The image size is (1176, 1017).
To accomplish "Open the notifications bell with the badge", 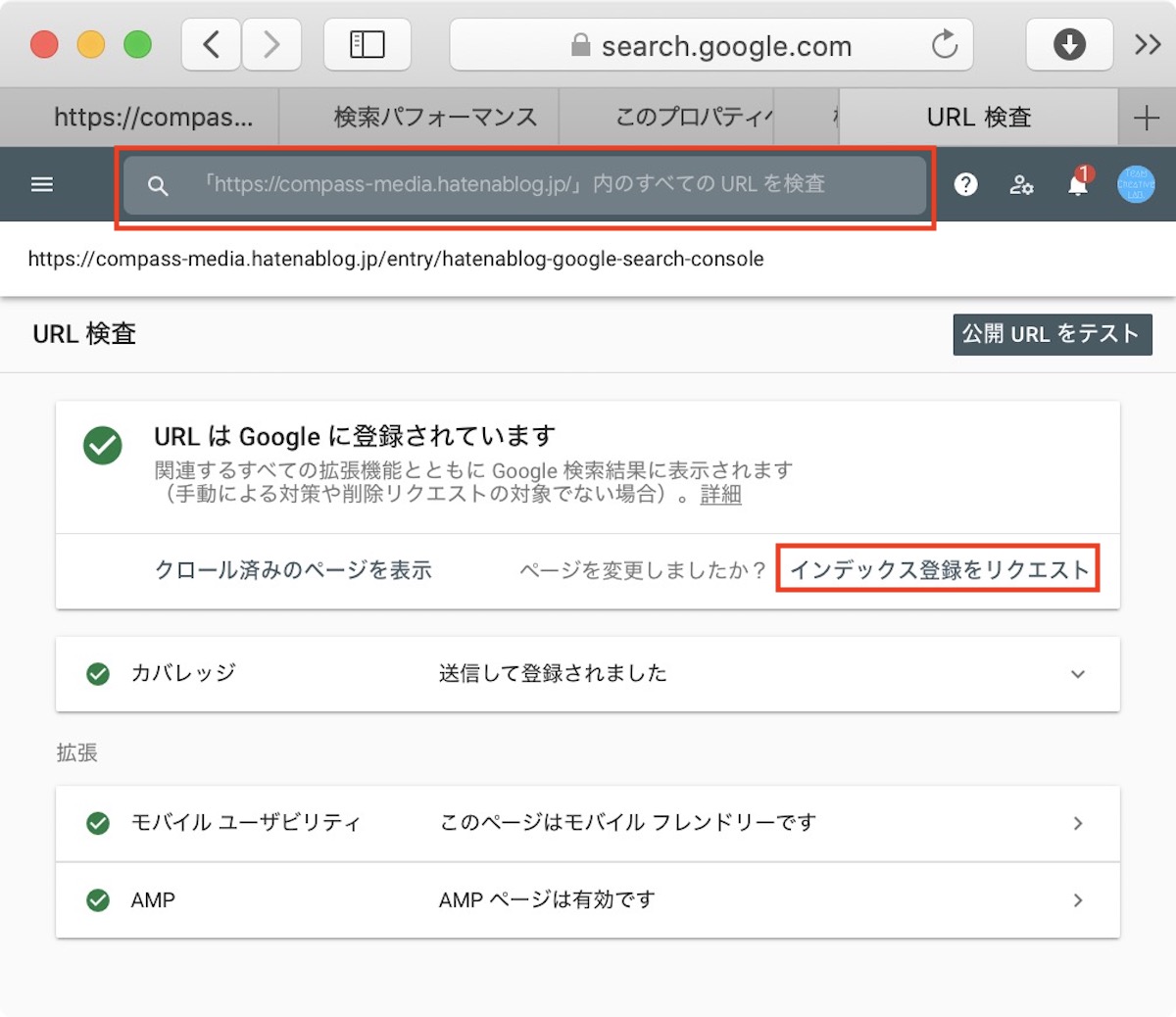I will point(1077,184).
